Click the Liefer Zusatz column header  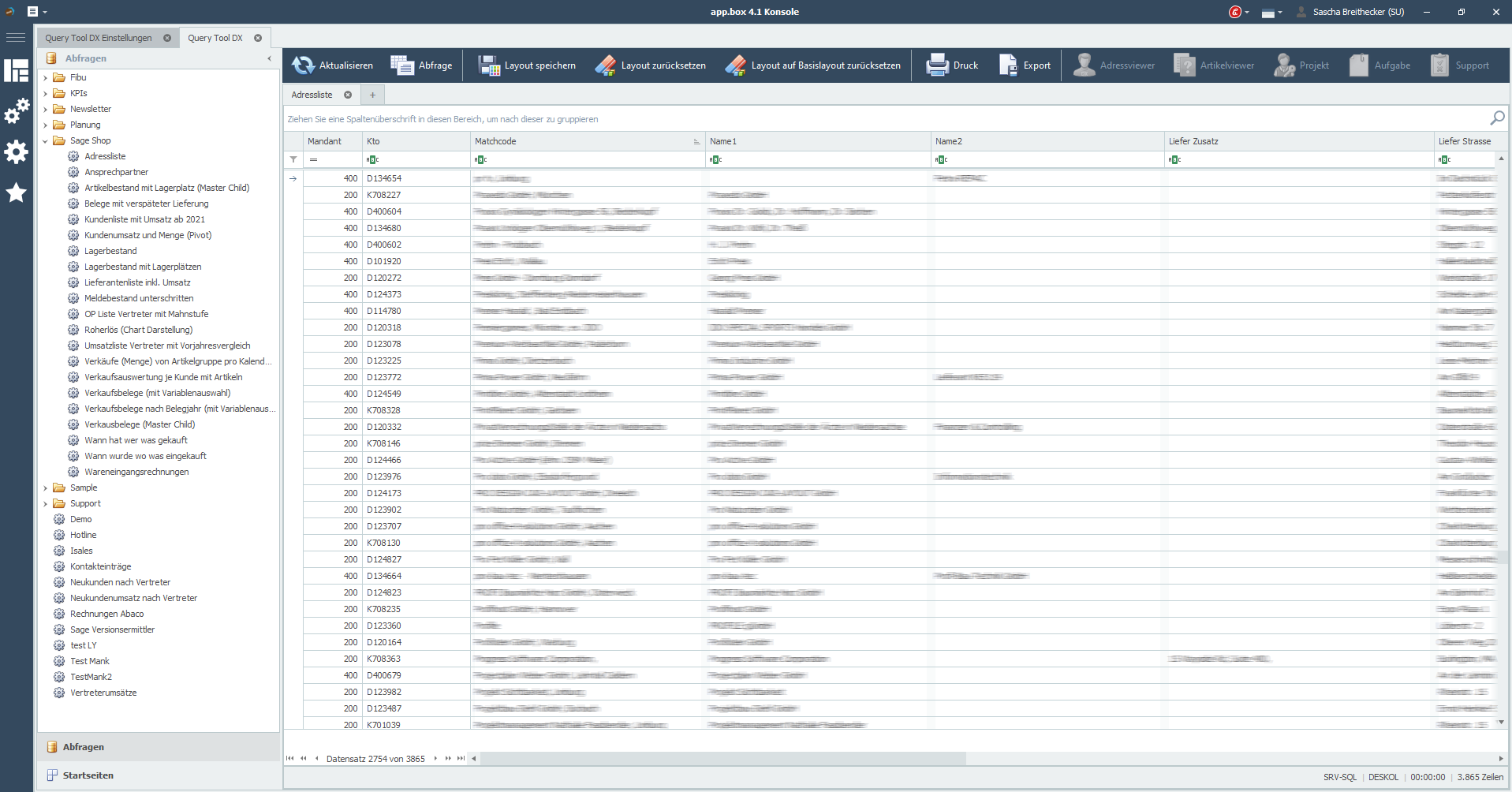coord(1299,141)
